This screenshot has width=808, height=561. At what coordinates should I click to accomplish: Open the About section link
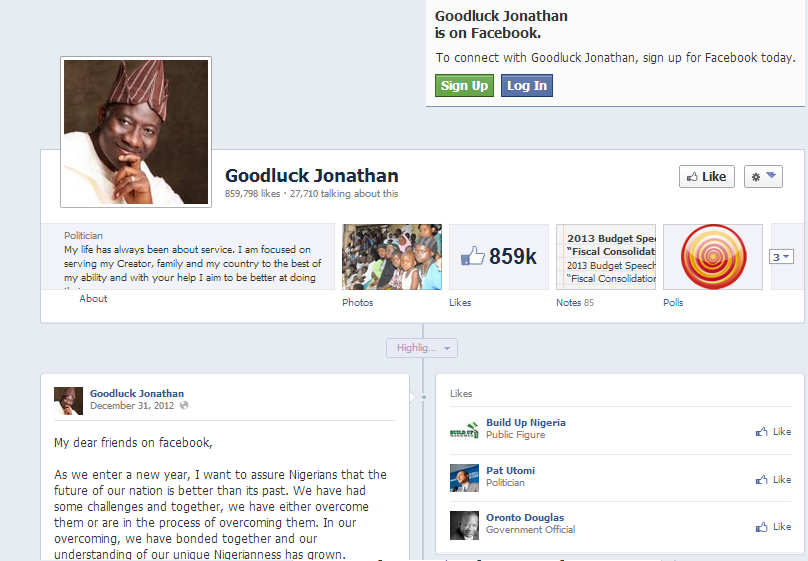(x=93, y=298)
